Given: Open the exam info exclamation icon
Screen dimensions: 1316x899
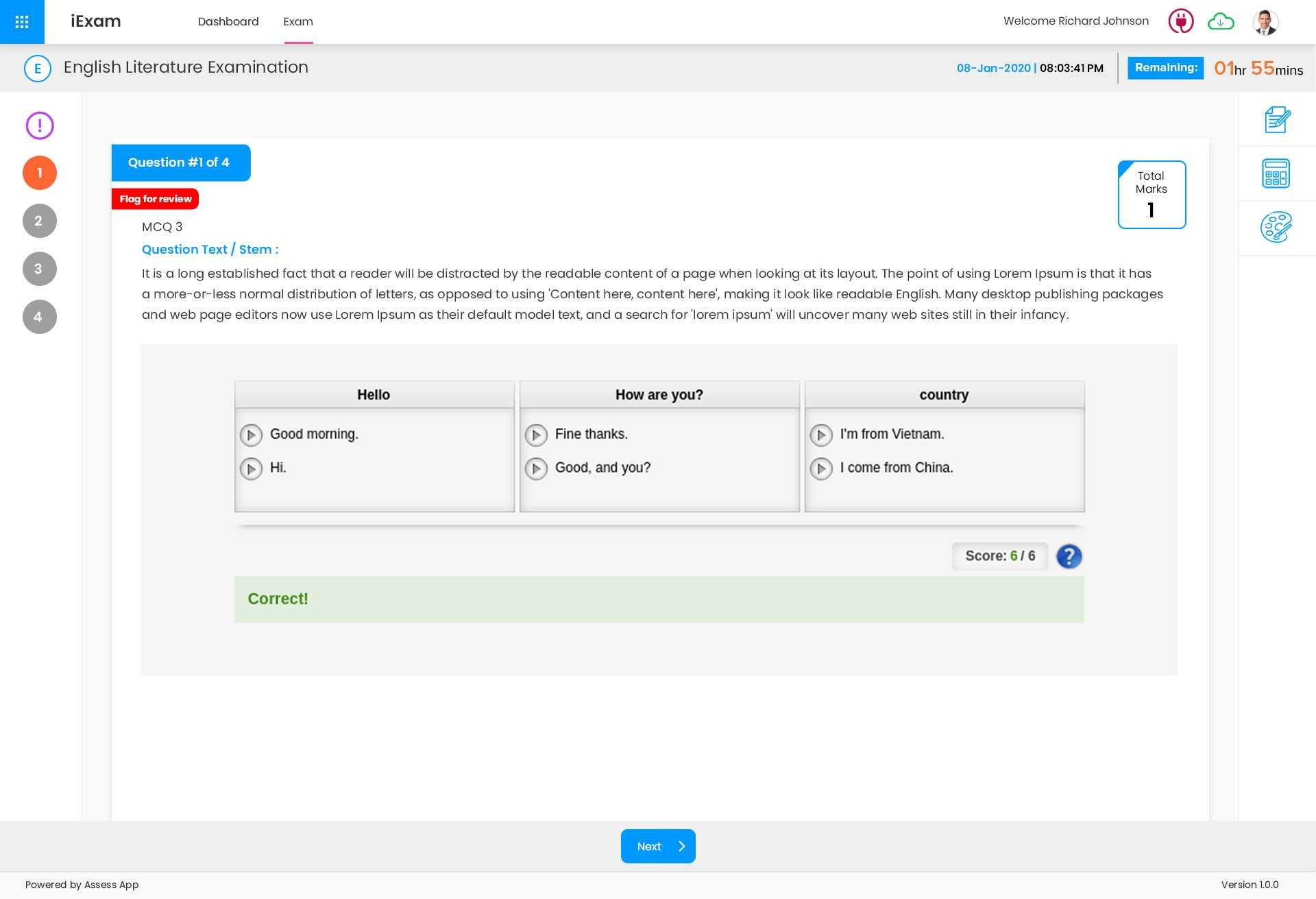Looking at the screenshot, I should 40,125.
